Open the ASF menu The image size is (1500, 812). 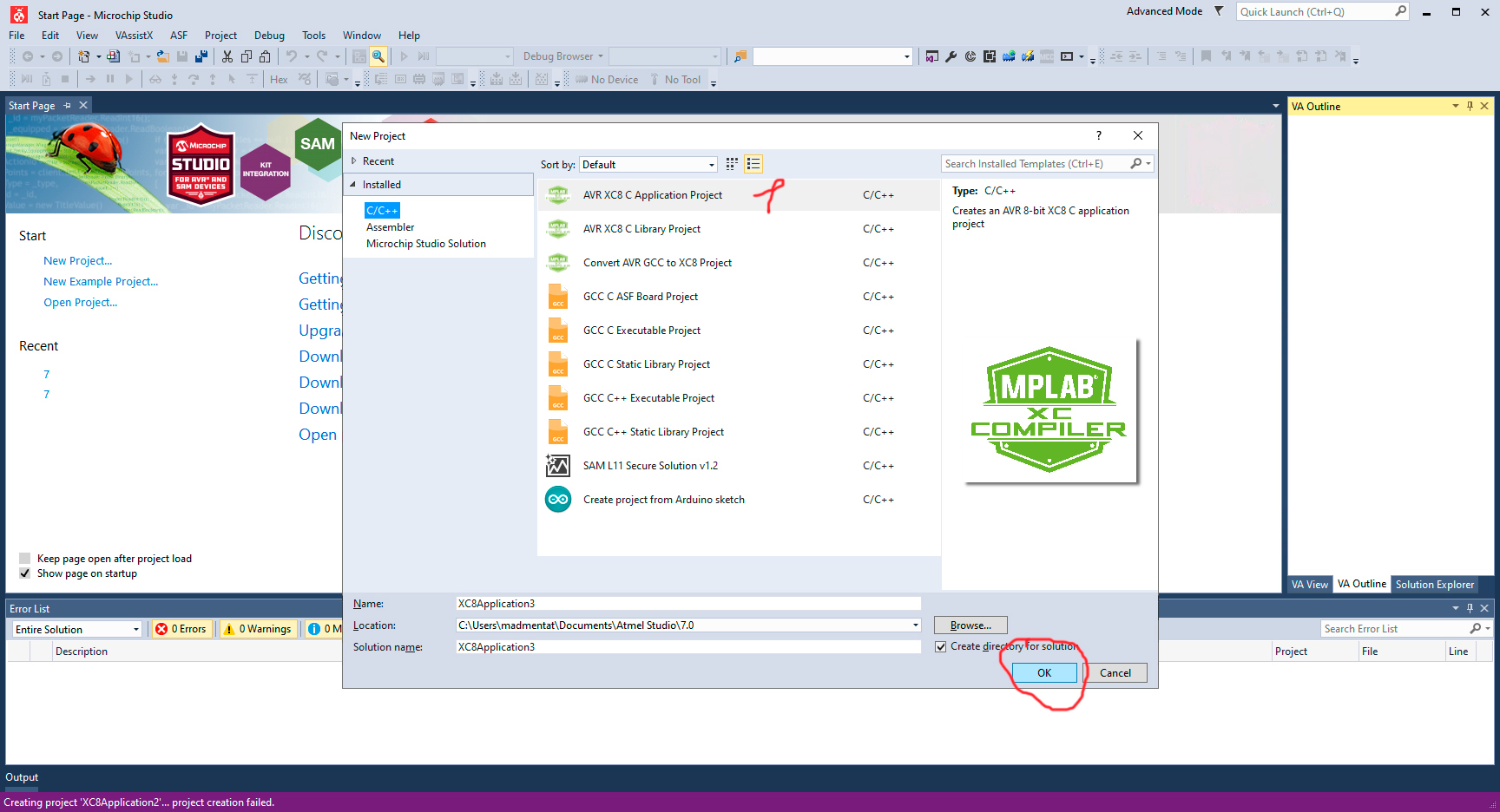click(179, 36)
